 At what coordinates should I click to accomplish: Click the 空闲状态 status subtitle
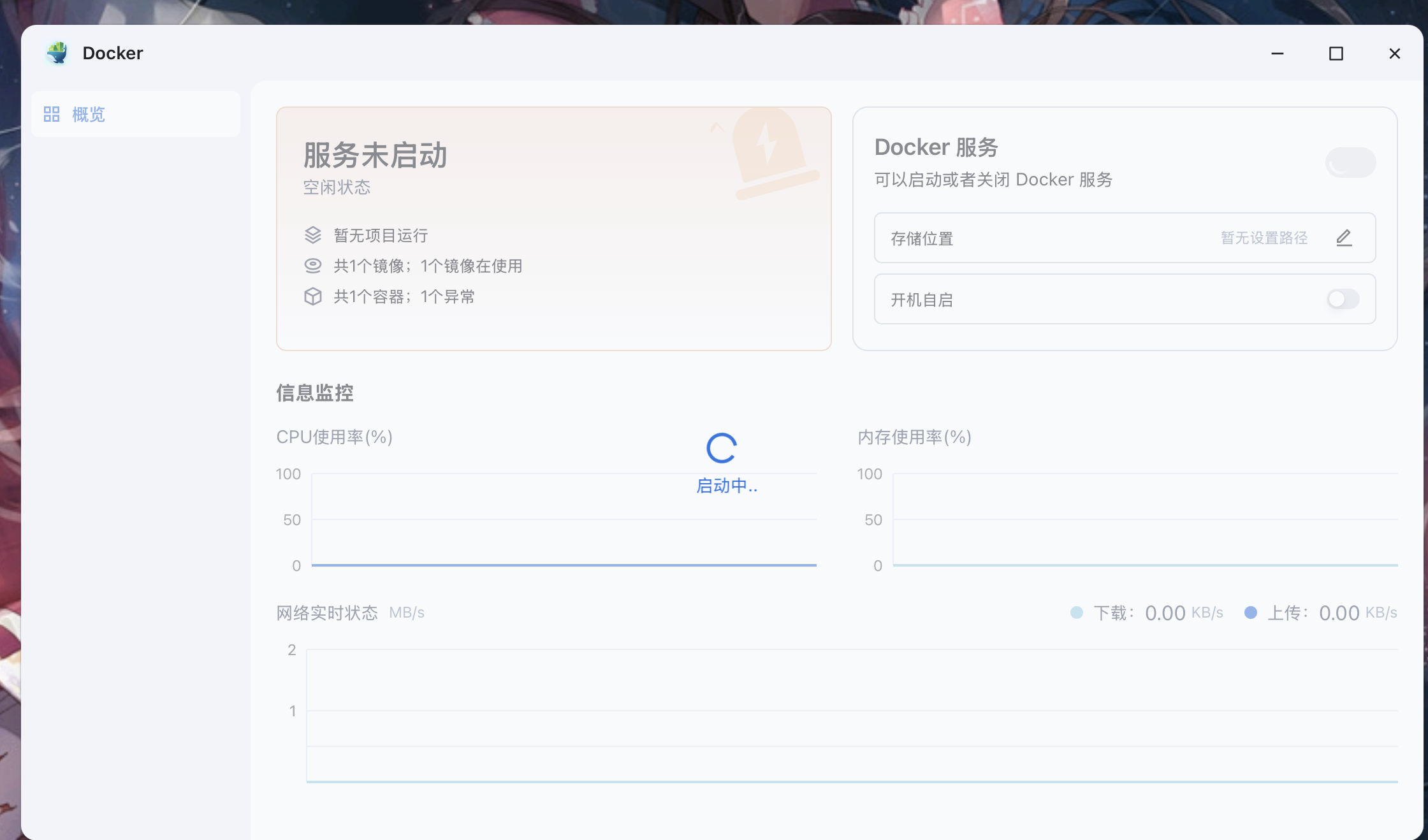pos(337,187)
